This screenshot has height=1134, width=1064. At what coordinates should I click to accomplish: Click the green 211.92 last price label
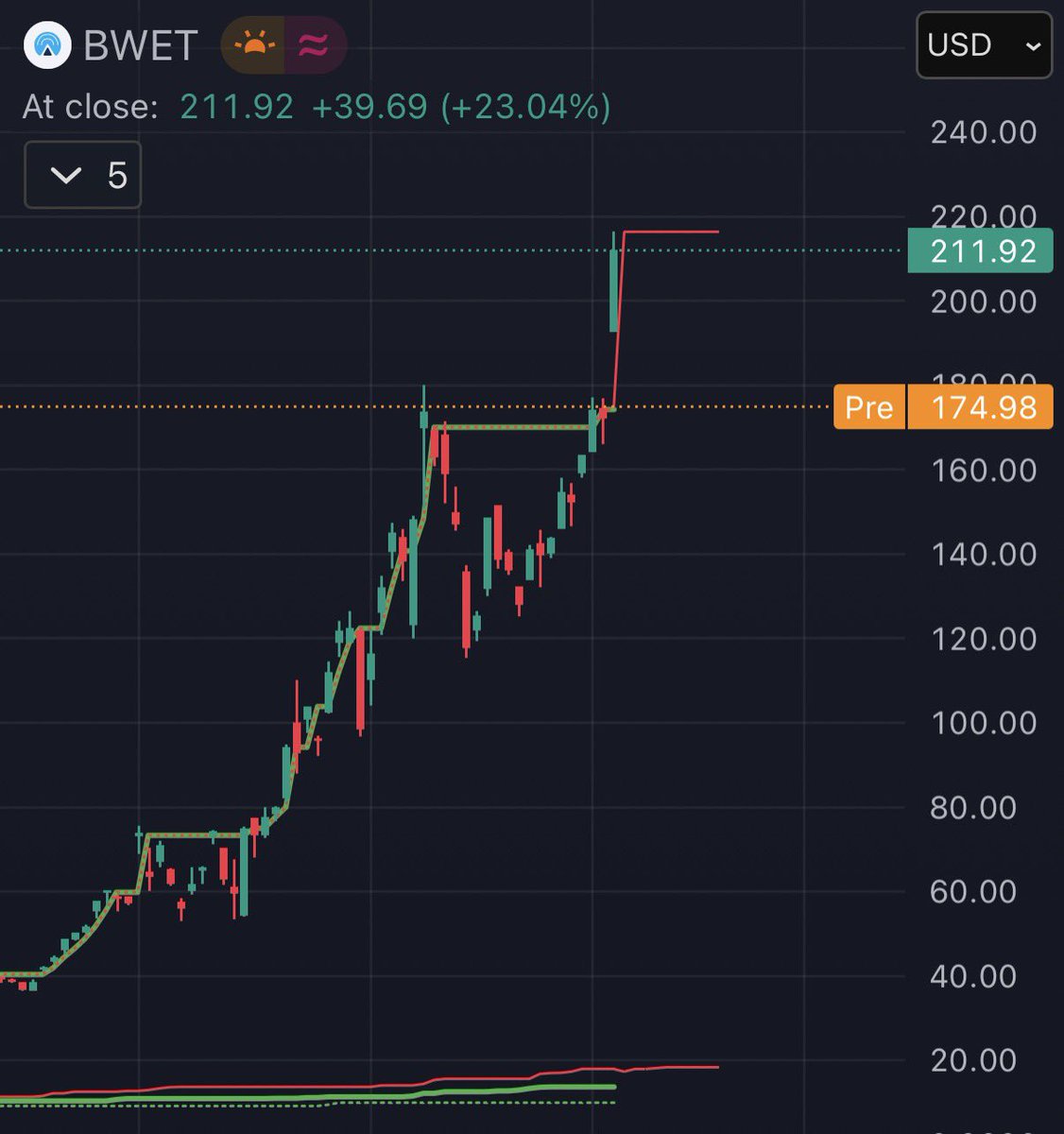coord(980,251)
